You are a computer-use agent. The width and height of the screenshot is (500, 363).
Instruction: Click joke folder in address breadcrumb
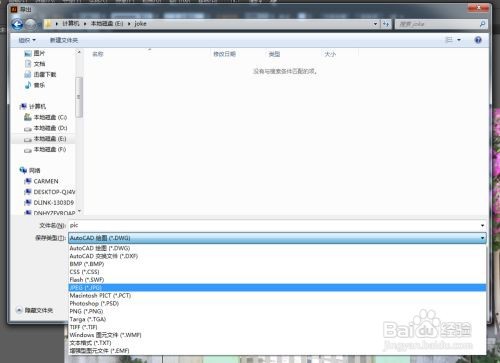[x=140, y=24]
